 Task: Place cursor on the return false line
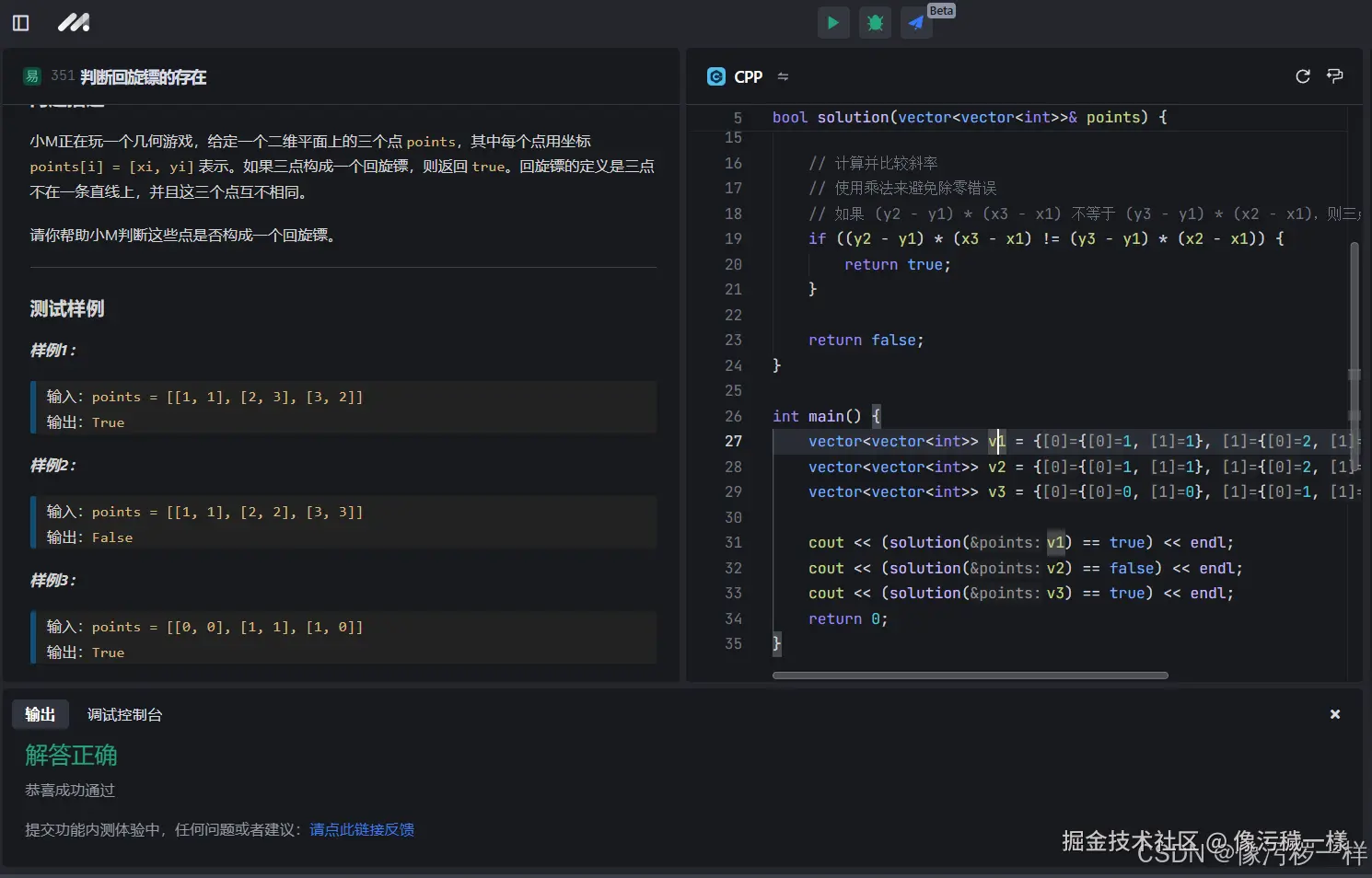(865, 341)
